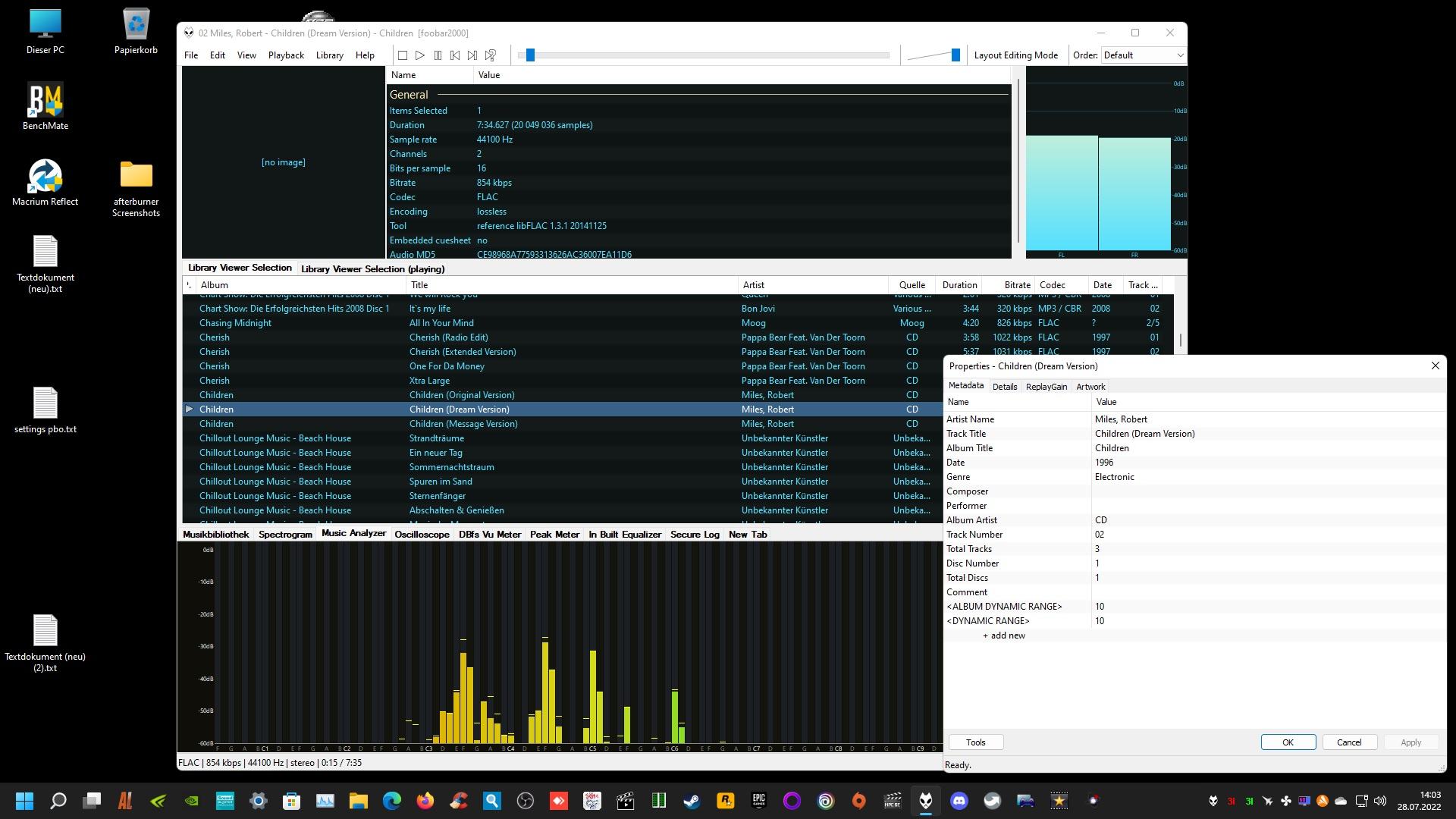This screenshot has height=819, width=1456.
Task: Click the Layout Editing Mode toggle
Action: (1015, 55)
